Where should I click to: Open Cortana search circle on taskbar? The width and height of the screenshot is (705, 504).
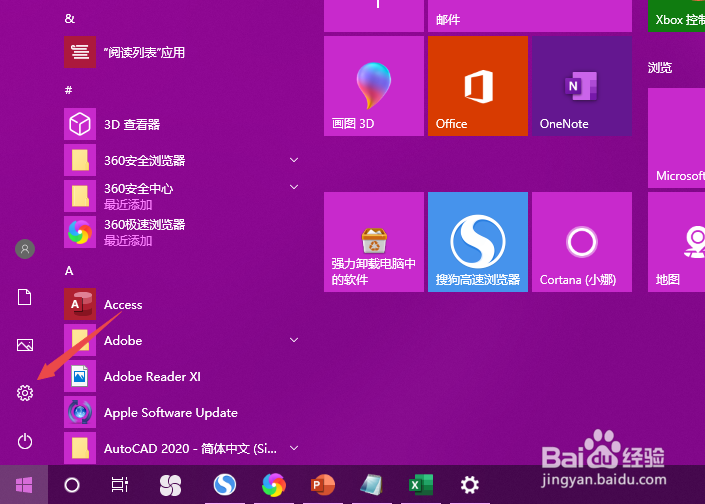(x=72, y=485)
